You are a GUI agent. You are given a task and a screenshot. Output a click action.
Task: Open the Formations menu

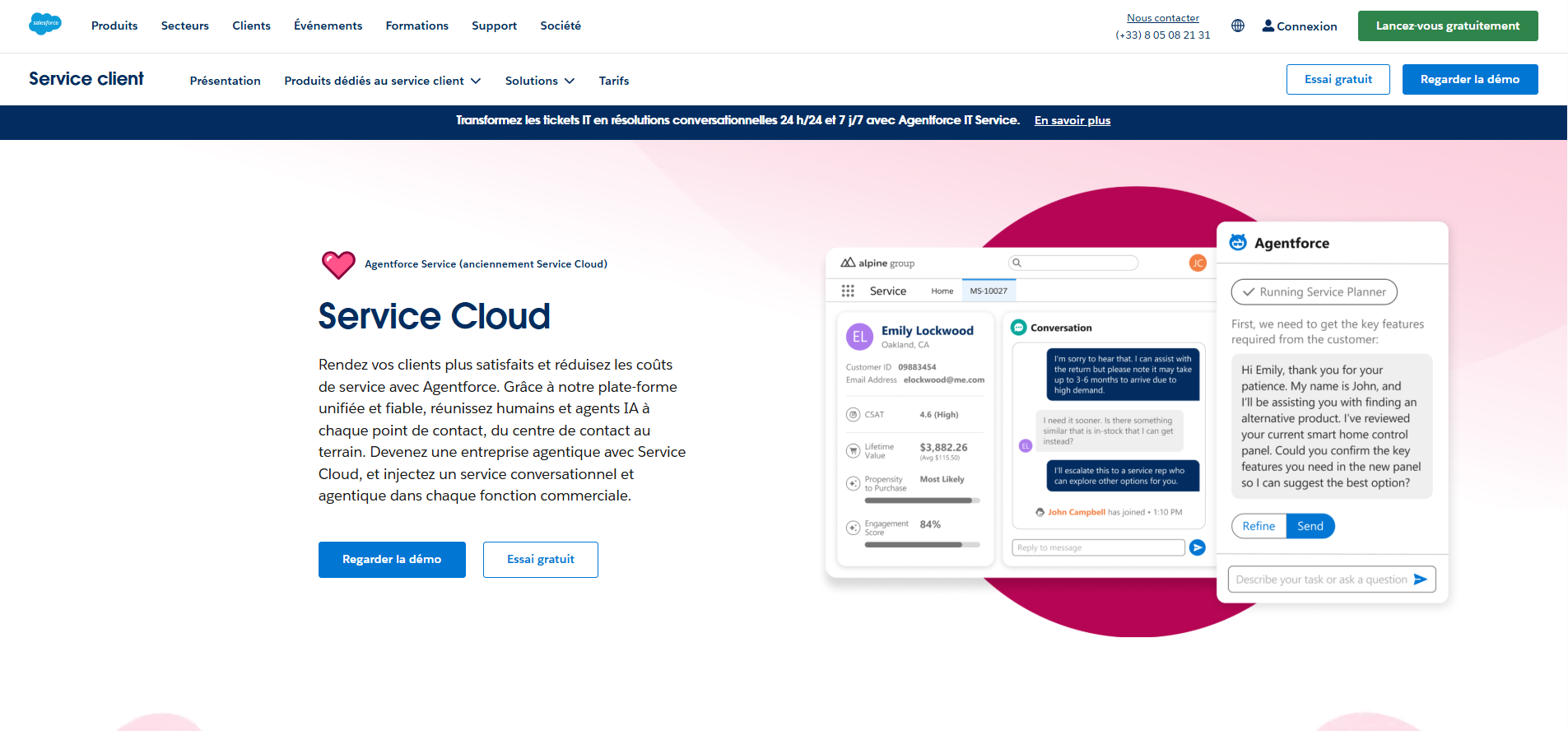coord(417,26)
